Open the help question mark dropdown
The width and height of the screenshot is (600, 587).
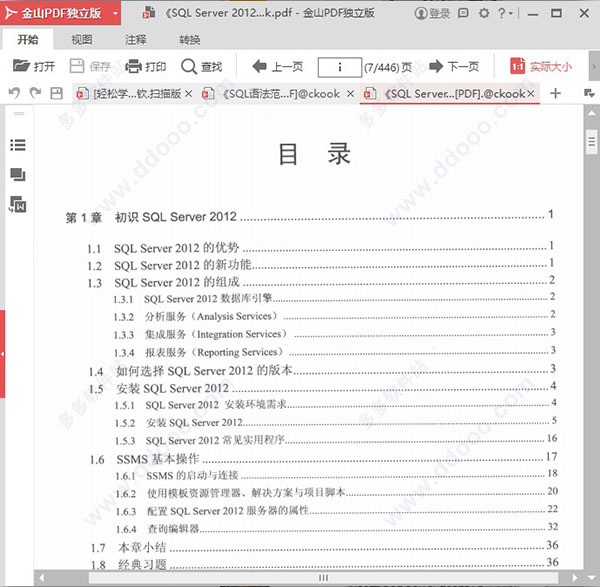505,13
